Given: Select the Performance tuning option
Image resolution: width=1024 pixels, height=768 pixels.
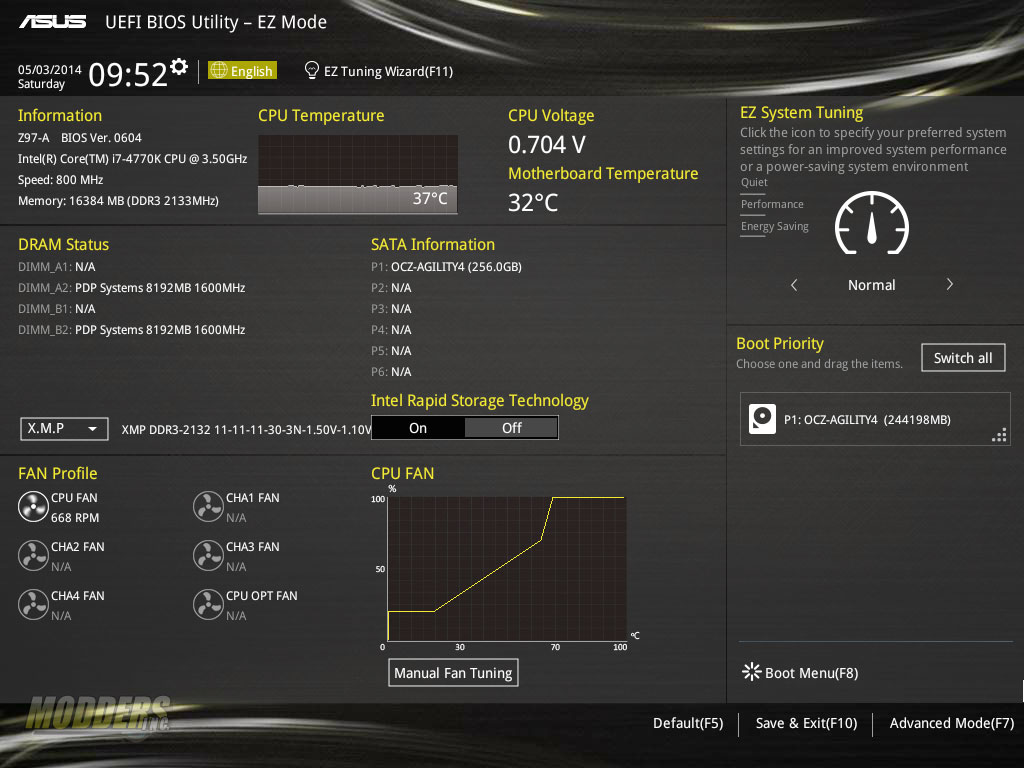Looking at the screenshot, I should pyautogui.click(x=772, y=204).
